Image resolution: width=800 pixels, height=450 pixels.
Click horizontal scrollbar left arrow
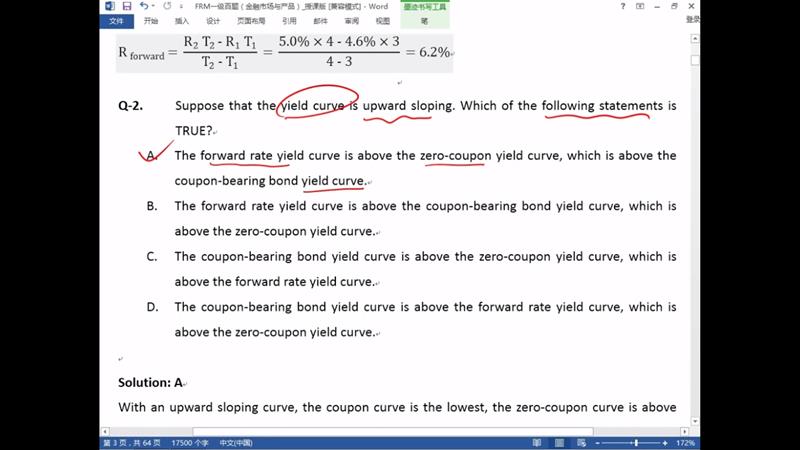pos(105,432)
